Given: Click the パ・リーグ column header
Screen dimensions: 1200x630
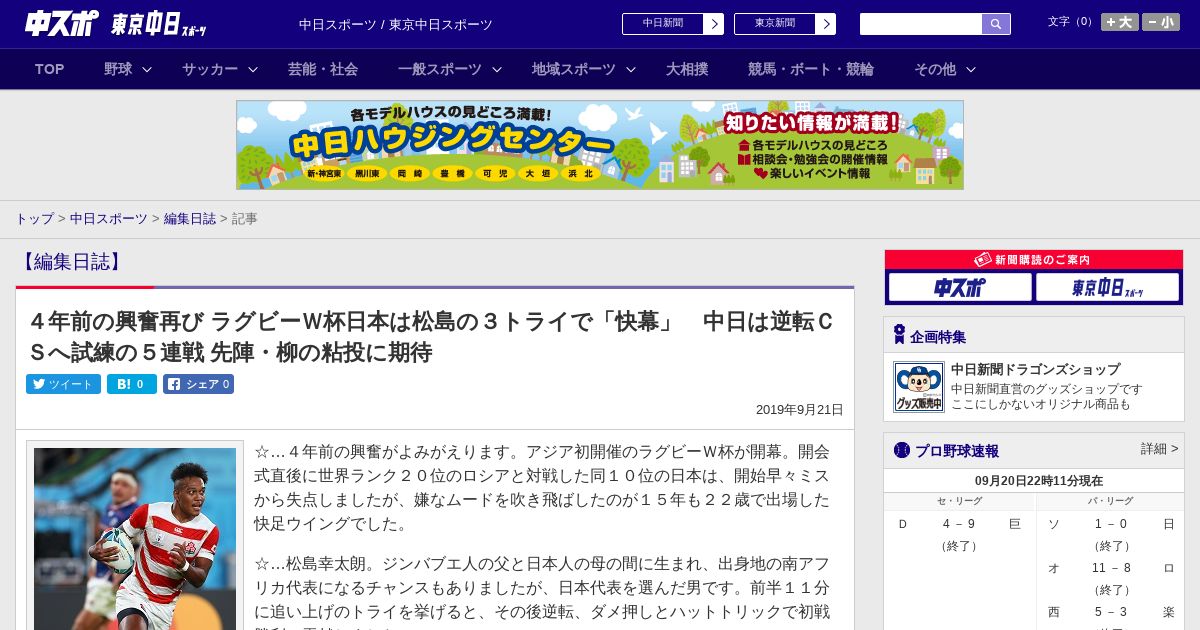Looking at the screenshot, I should tap(1110, 501).
